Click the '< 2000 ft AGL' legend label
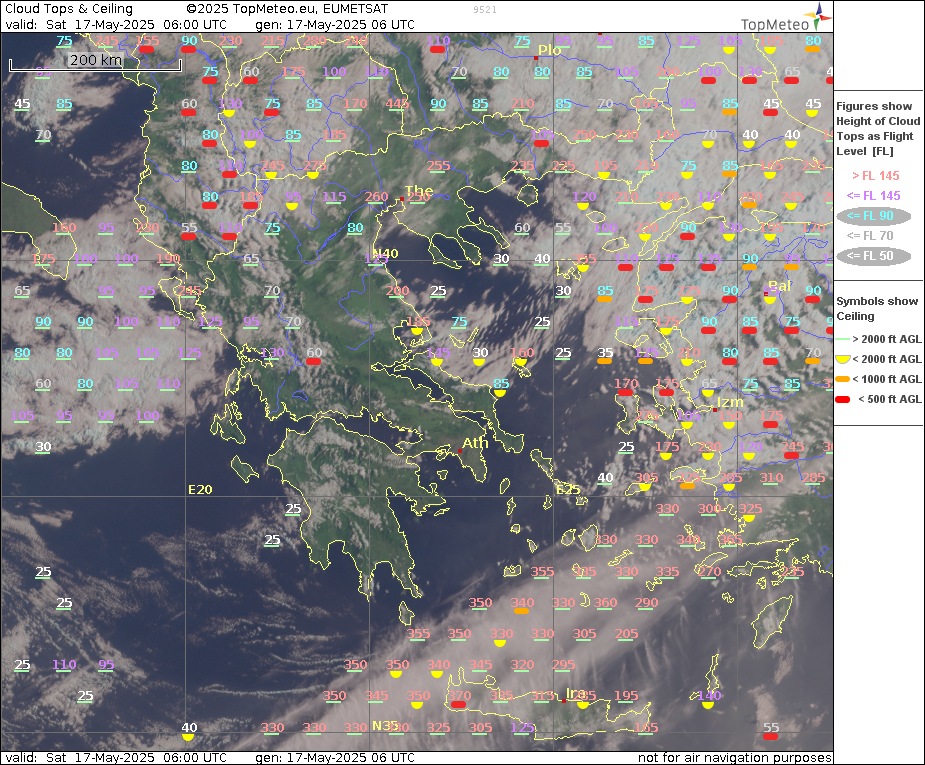 [887, 359]
